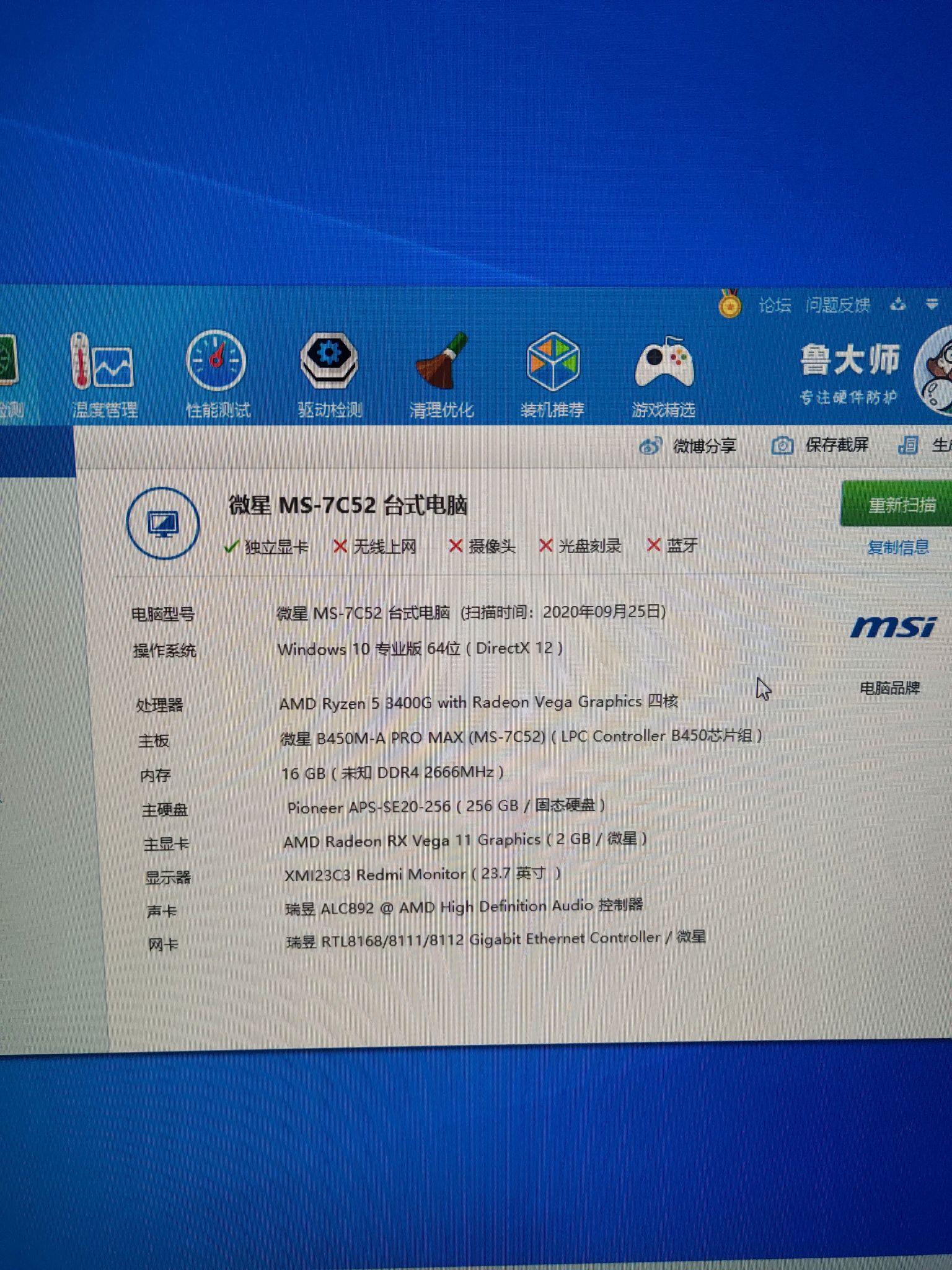Image resolution: width=952 pixels, height=1270 pixels.
Task: Click the 微博分享 Weibo share button
Action: pos(688,446)
